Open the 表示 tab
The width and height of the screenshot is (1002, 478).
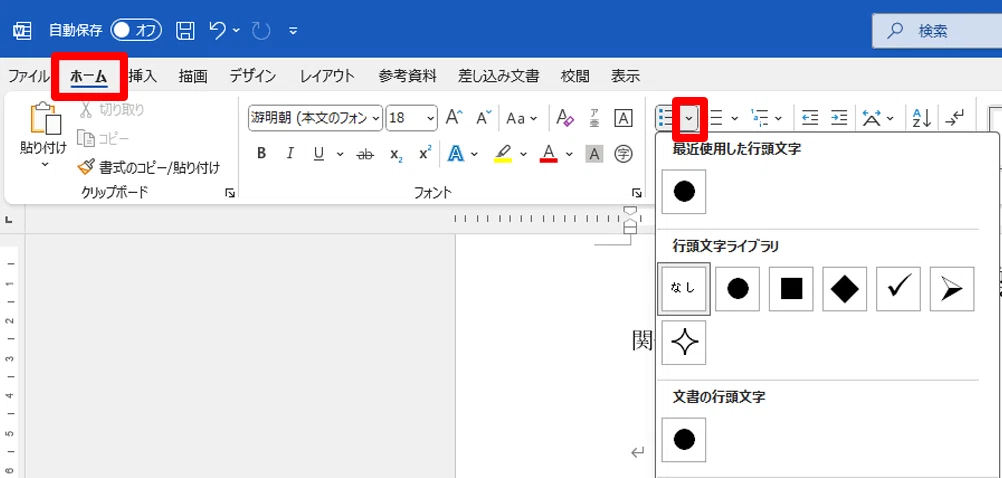pyautogui.click(x=625, y=76)
